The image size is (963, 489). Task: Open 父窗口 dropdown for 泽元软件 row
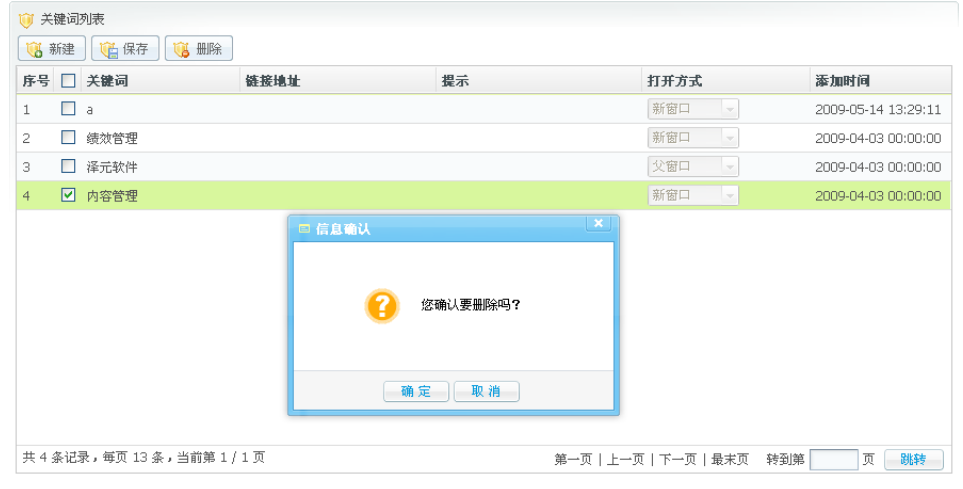[x=693, y=166]
